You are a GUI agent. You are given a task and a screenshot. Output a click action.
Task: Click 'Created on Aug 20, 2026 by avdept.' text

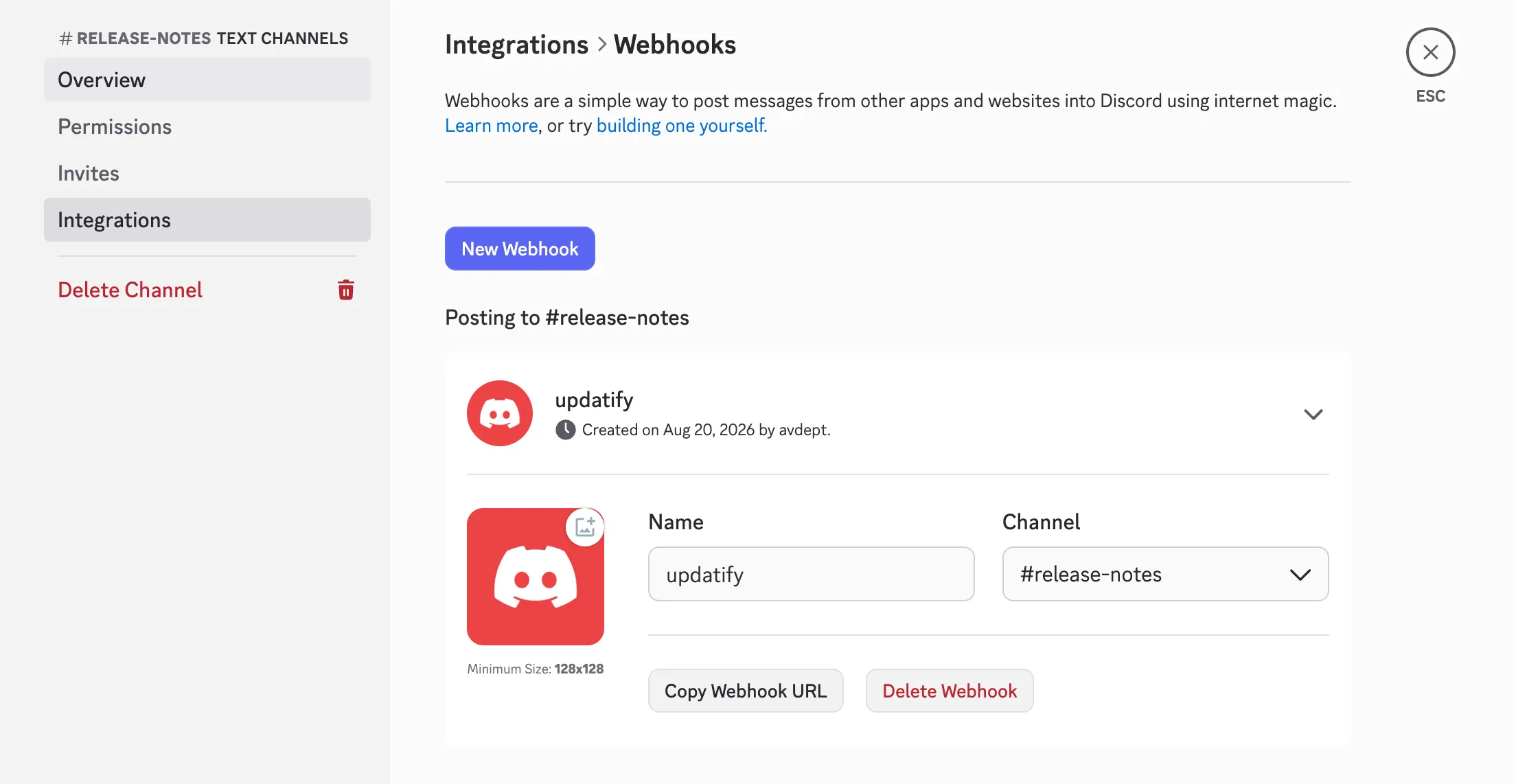pyautogui.click(x=706, y=430)
